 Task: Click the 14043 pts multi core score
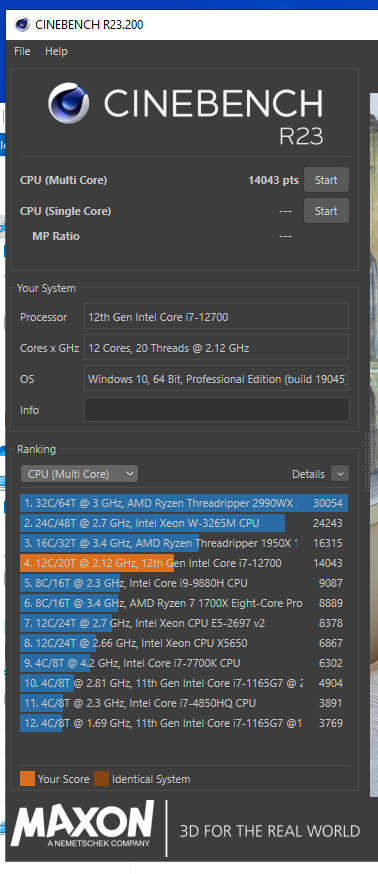[273, 180]
